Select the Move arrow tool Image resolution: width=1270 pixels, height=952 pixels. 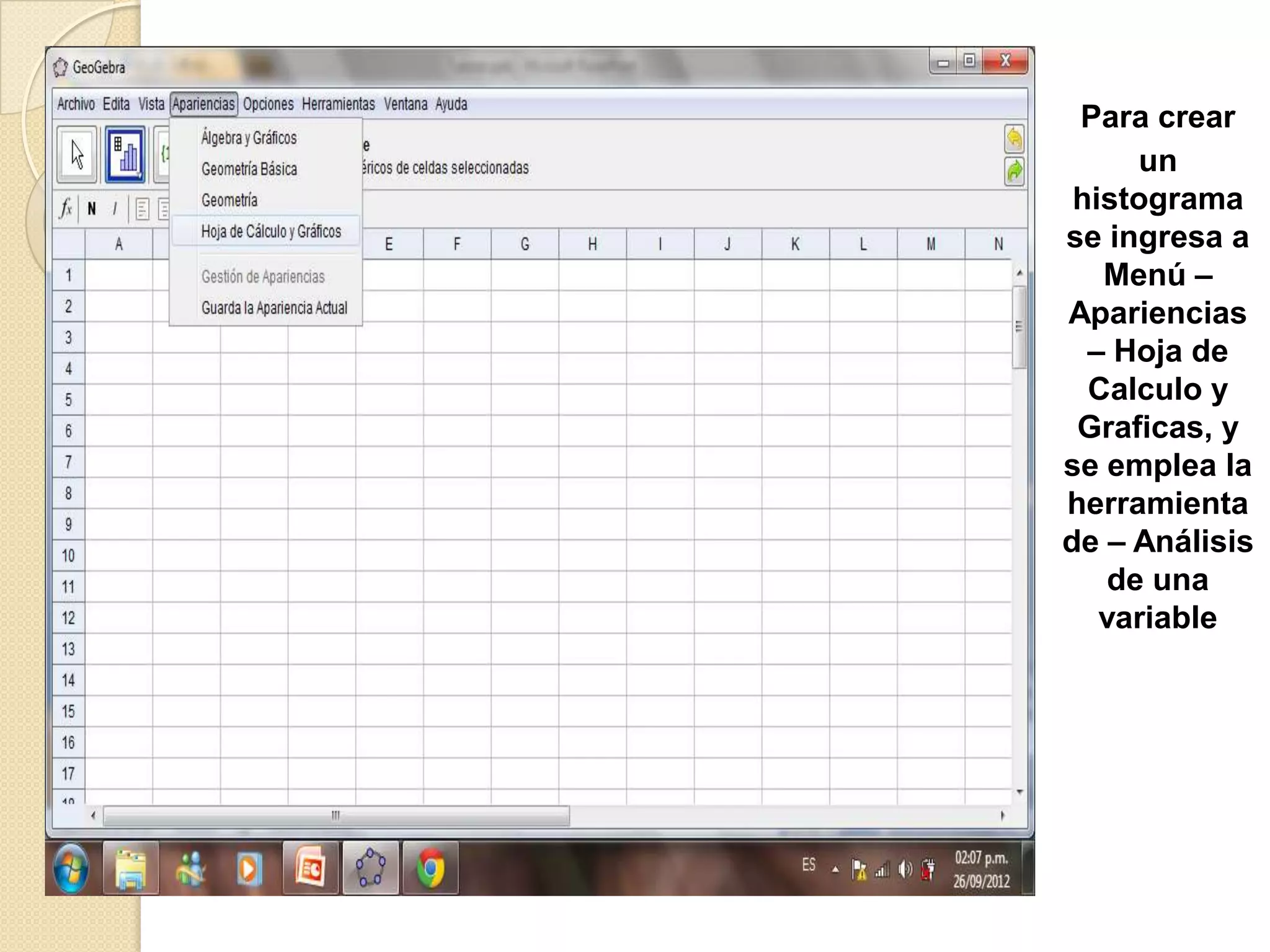(77, 154)
